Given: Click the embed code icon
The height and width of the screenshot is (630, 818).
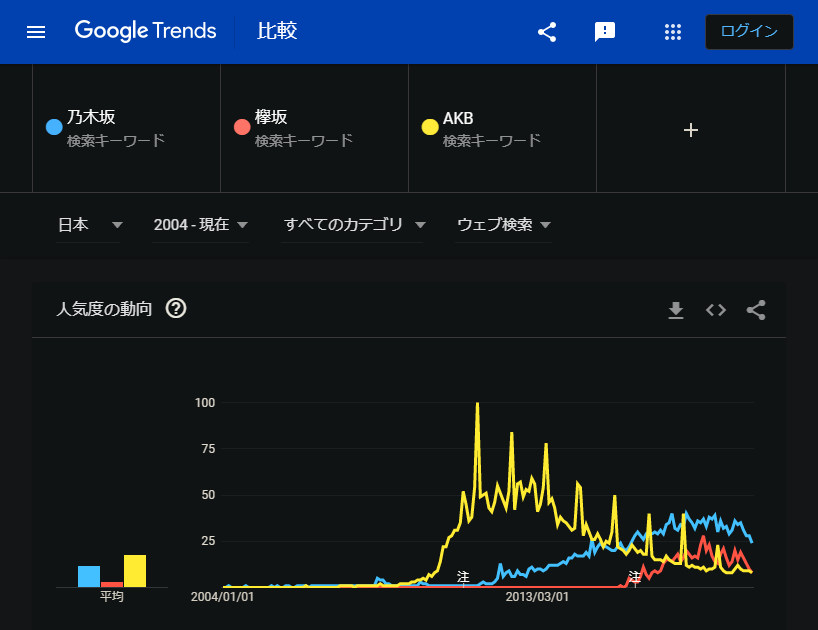Looking at the screenshot, I should pyautogui.click(x=716, y=310).
